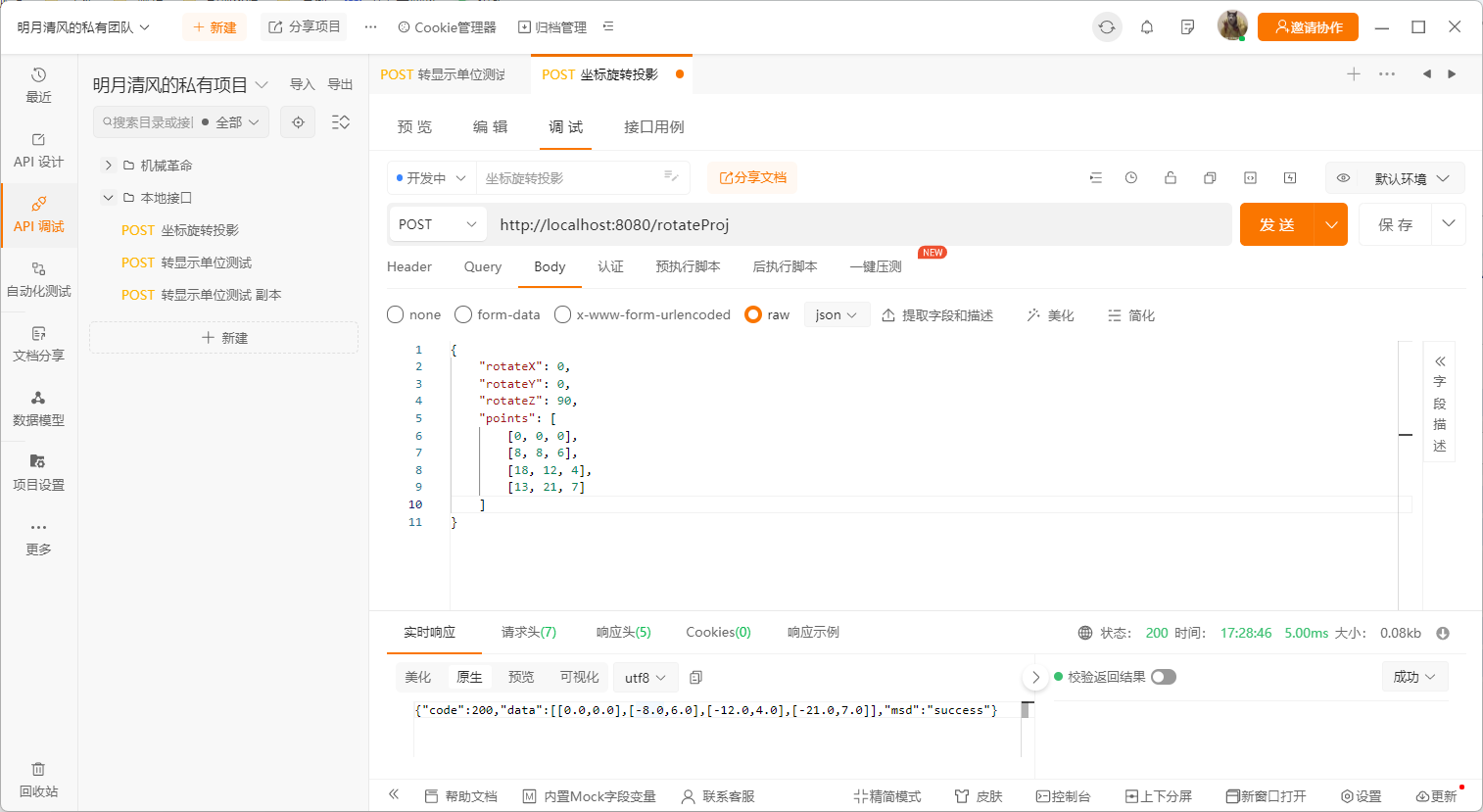Viewport: 1483px width, 812px height.
Task: Add a new tab with plus icon
Action: [x=1354, y=74]
